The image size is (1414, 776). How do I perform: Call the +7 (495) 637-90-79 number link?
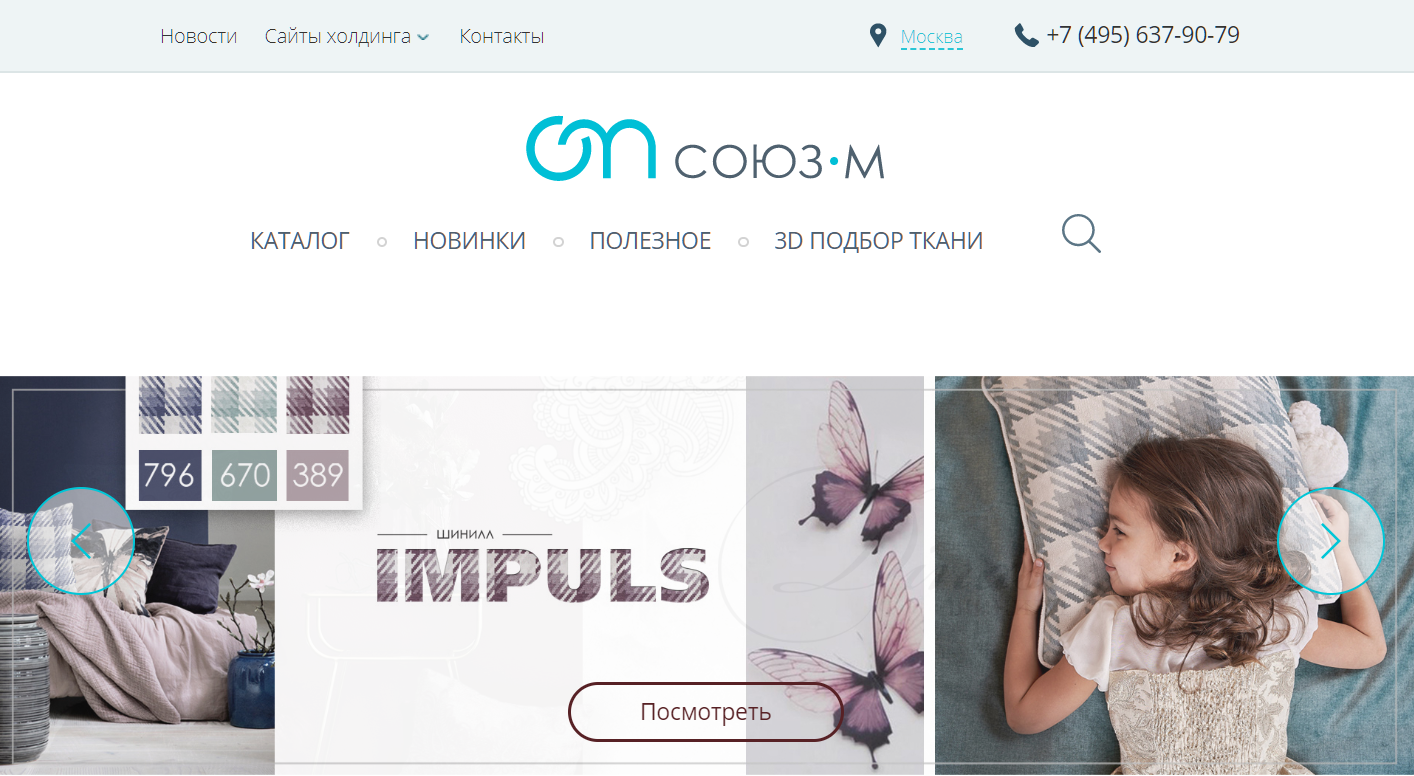click(1143, 36)
